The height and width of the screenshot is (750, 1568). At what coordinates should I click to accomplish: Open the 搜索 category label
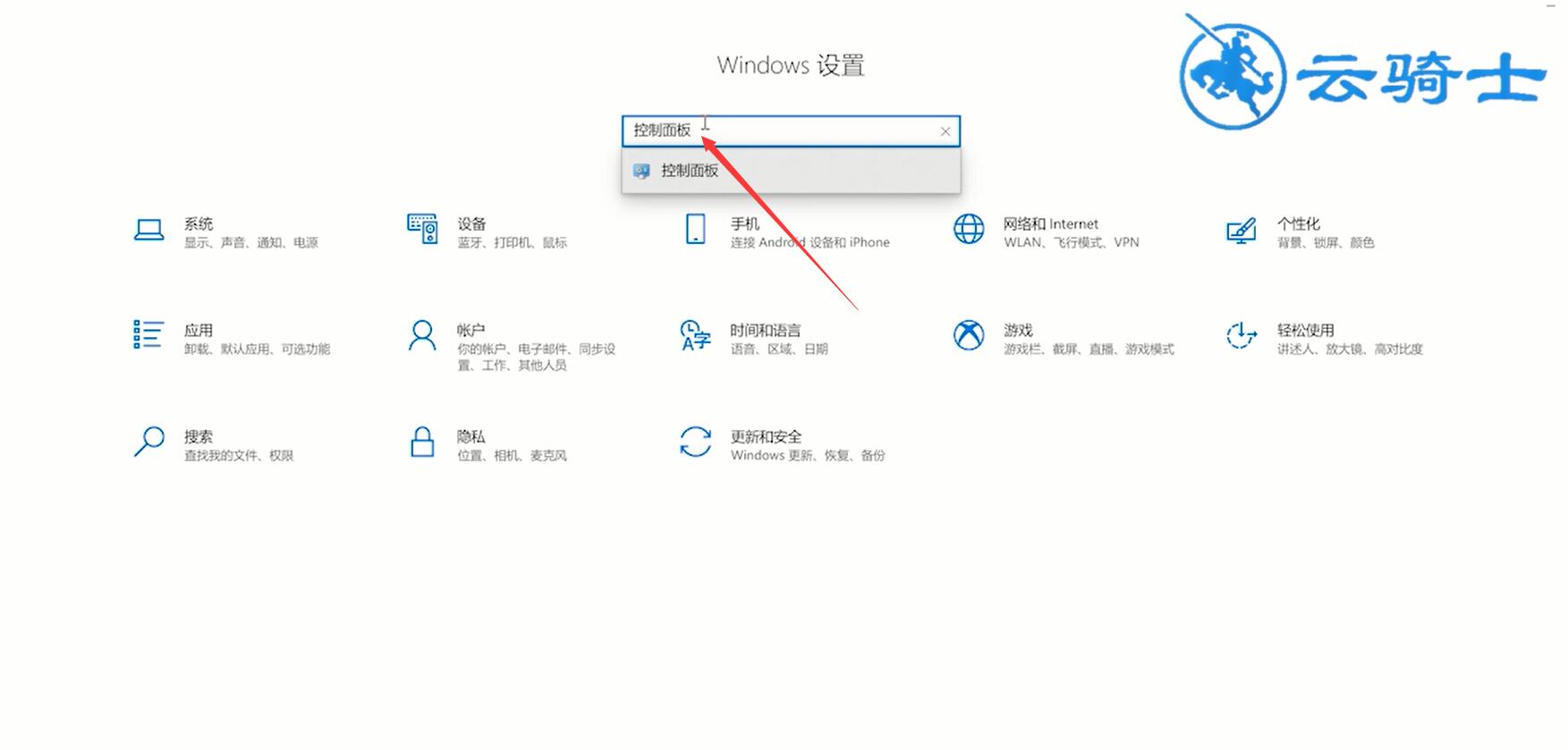pos(199,436)
